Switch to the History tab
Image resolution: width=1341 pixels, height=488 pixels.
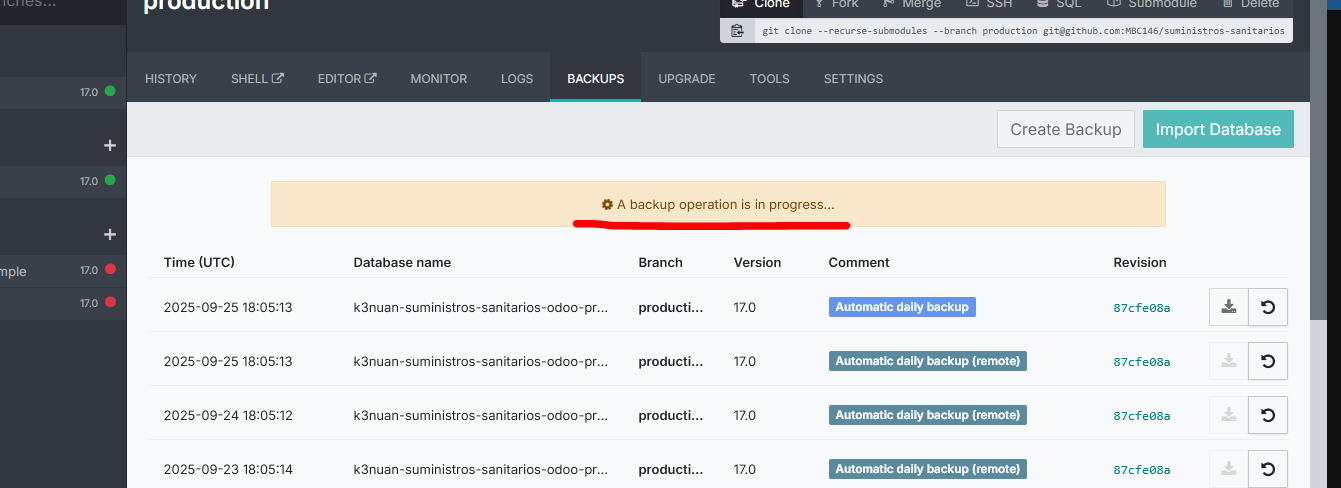coord(171,79)
